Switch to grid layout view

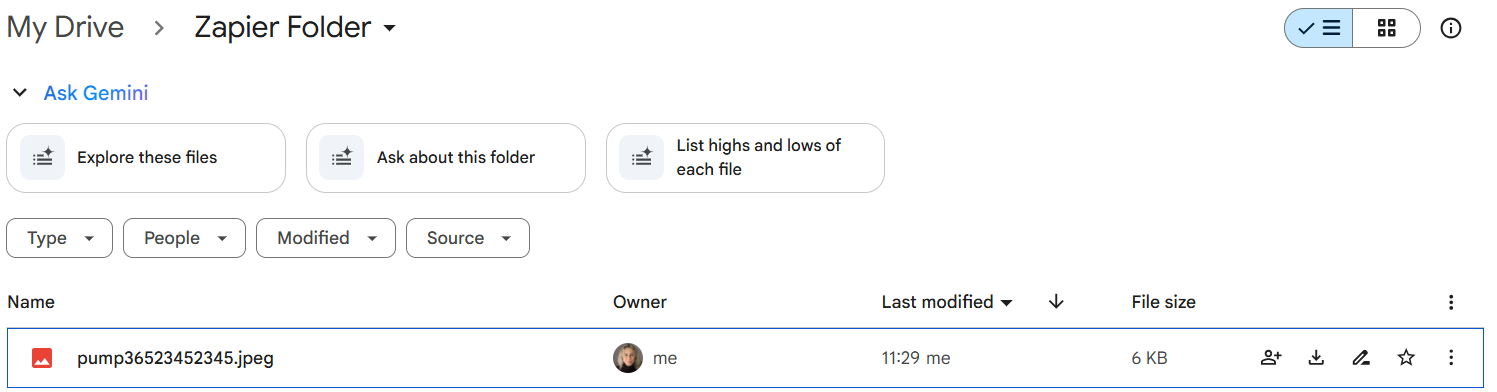(1386, 28)
